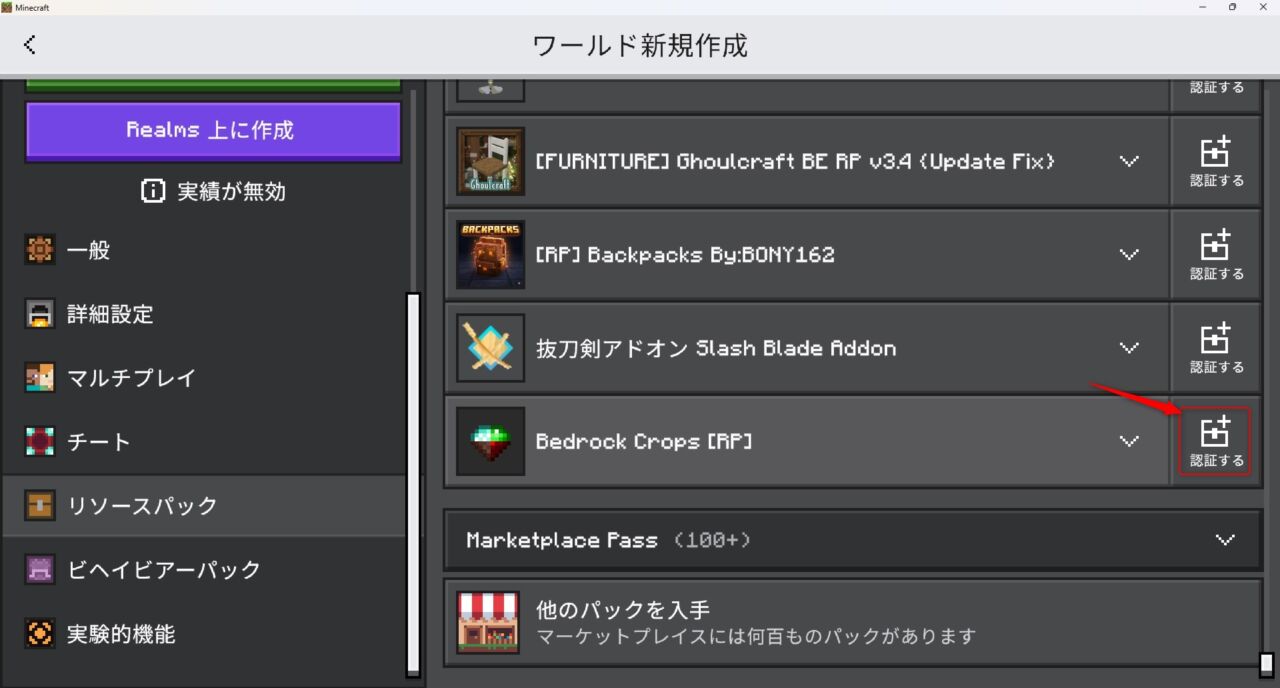The height and width of the screenshot is (688, 1280).
Task: Switch to the チート tab
Action: point(205,442)
